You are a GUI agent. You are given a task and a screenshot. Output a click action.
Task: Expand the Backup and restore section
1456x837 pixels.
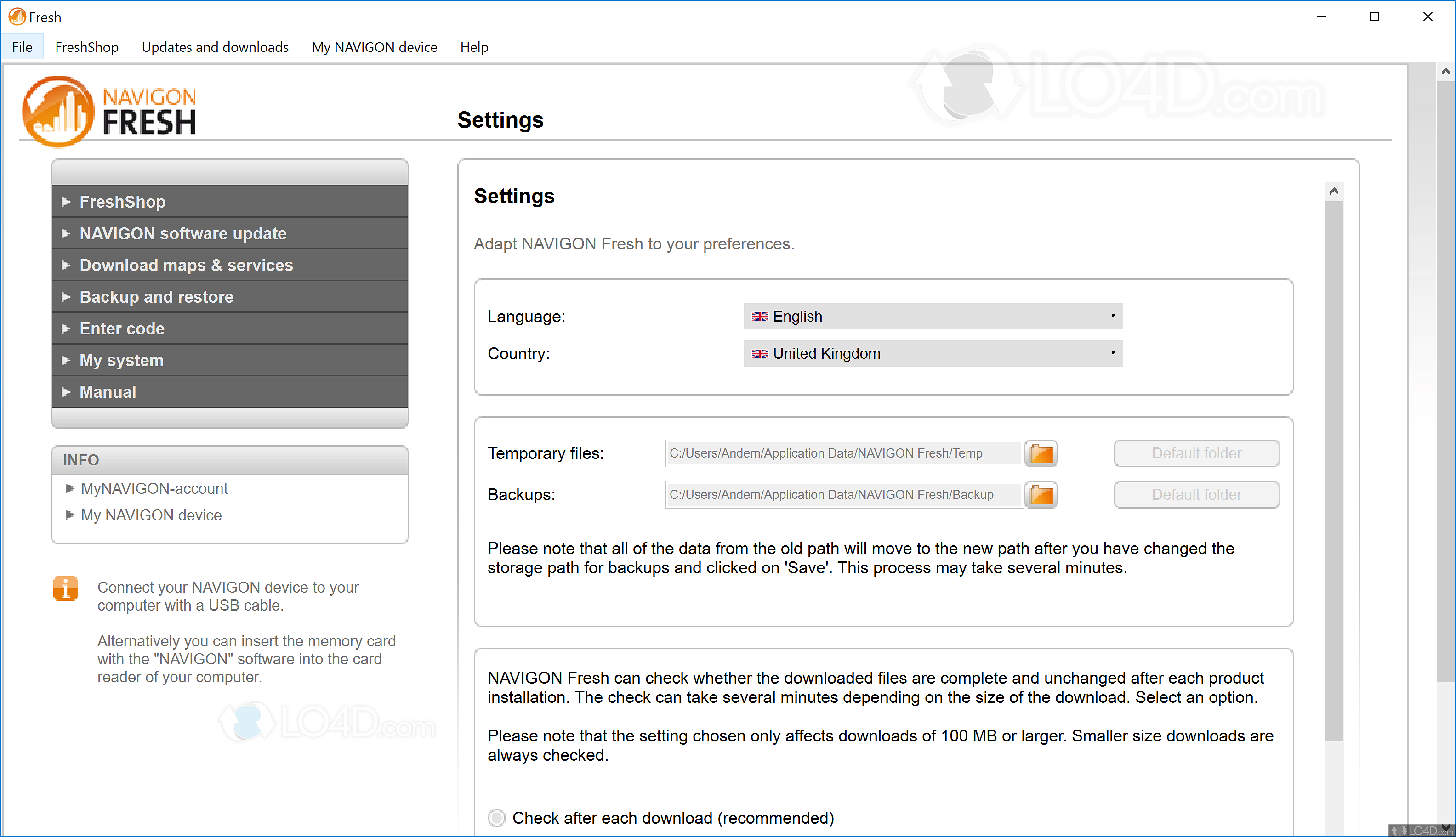point(156,297)
